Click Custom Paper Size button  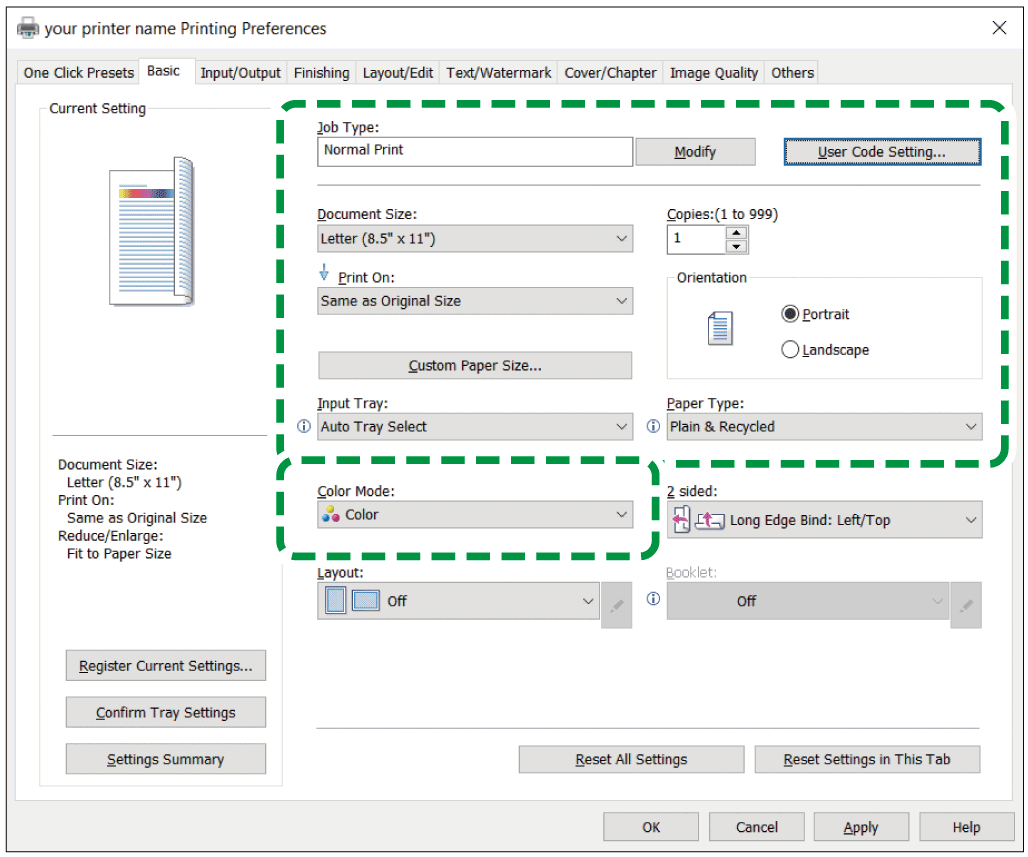tap(475, 366)
